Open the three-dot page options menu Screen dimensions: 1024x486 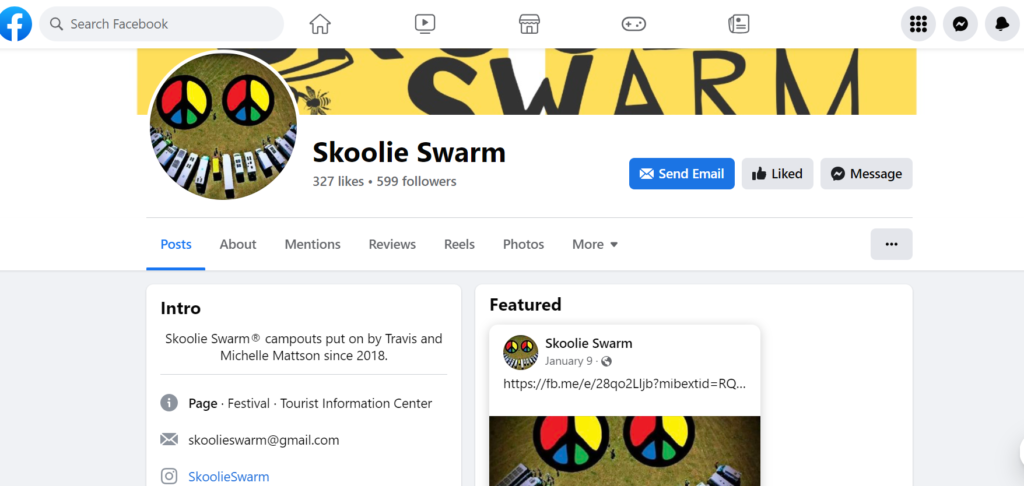pos(891,244)
